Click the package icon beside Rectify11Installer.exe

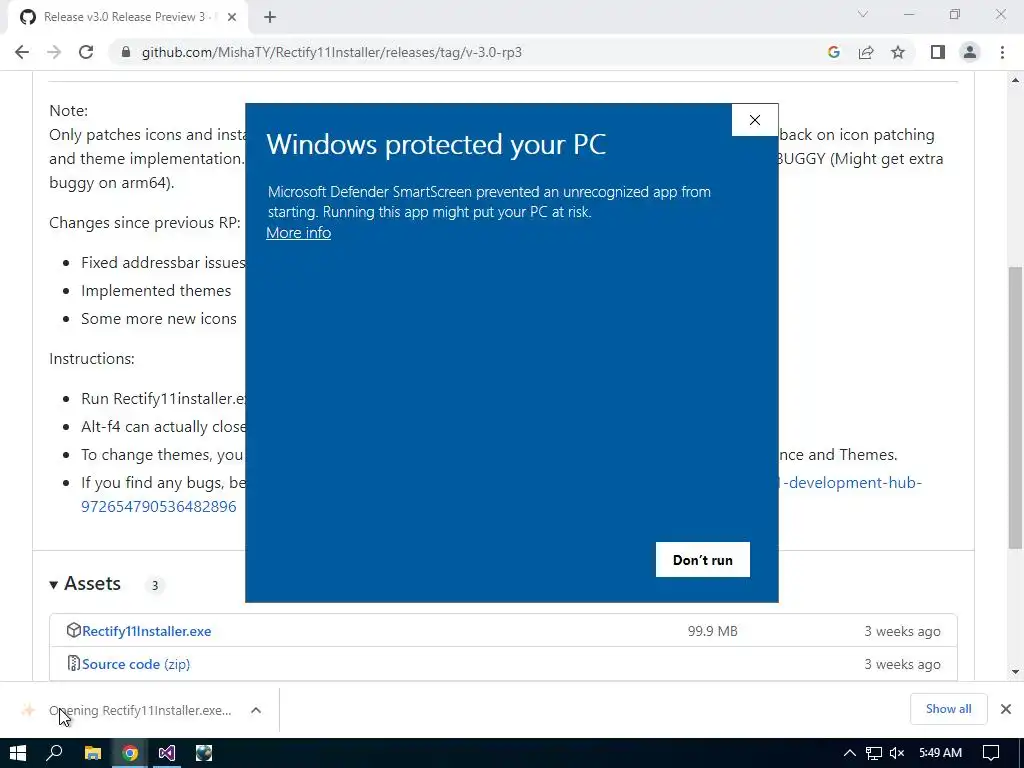[x=73, y=631]
